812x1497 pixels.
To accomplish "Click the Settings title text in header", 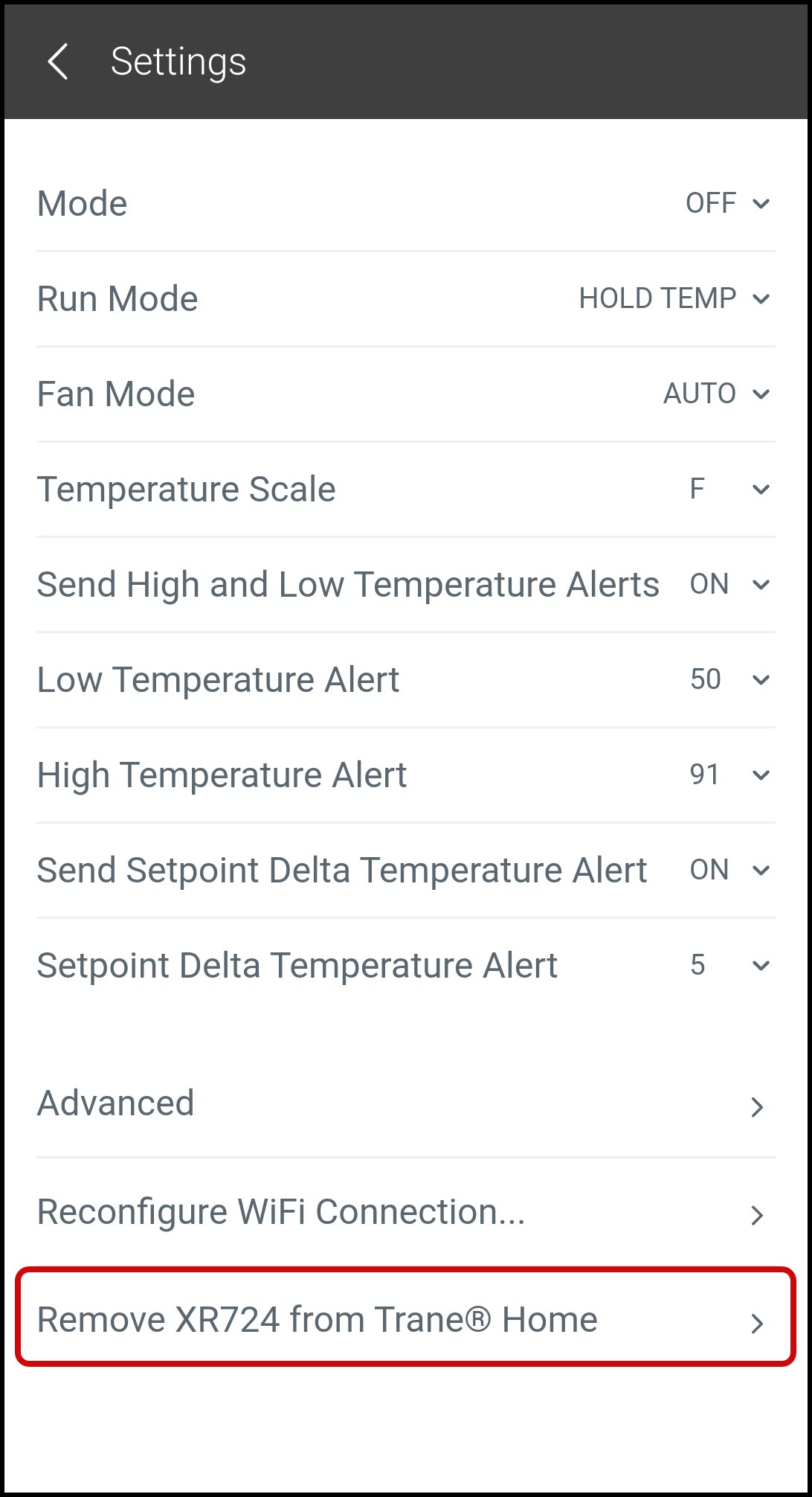I will pos(178,62).
